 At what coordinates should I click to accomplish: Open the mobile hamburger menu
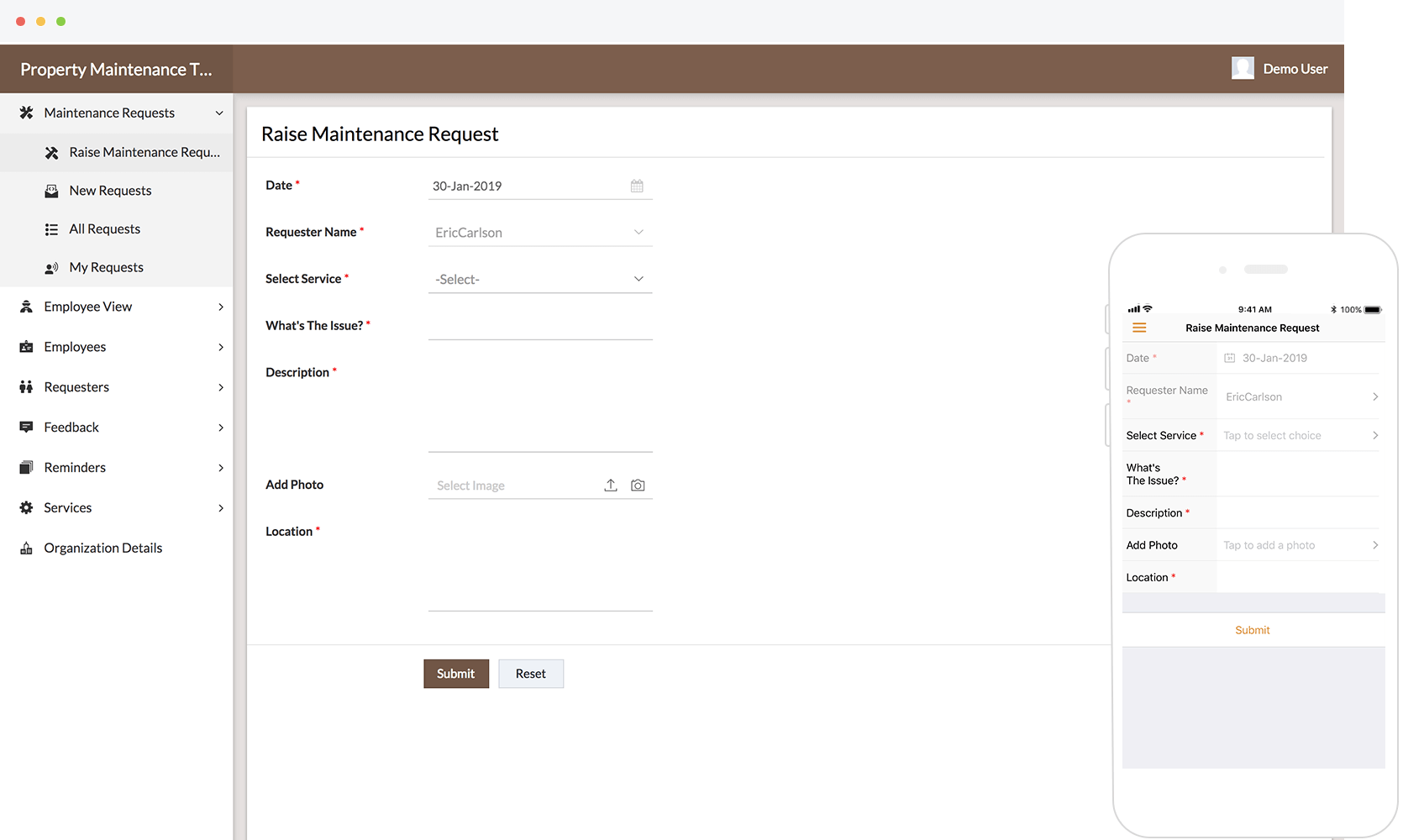point(1139,328)
